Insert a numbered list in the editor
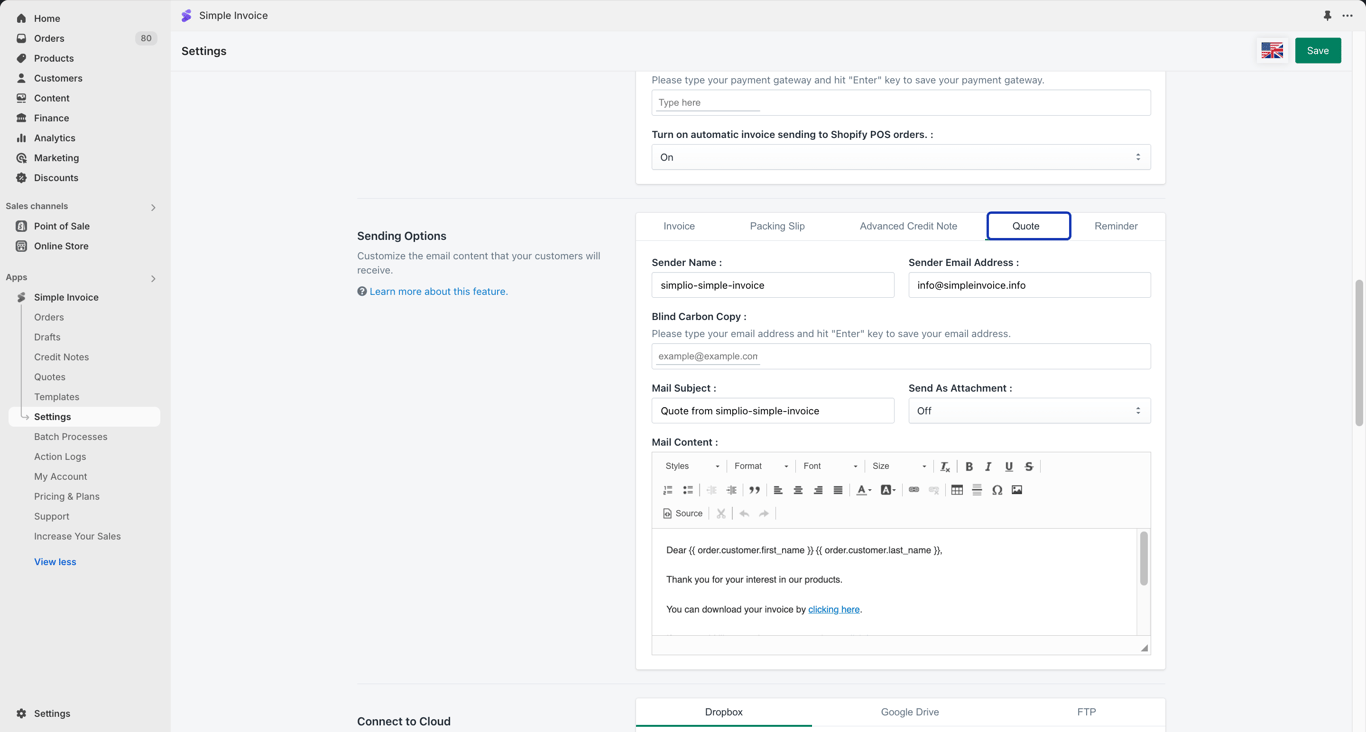Screen dimensions: 1366x732 click(x=668, y=490)
